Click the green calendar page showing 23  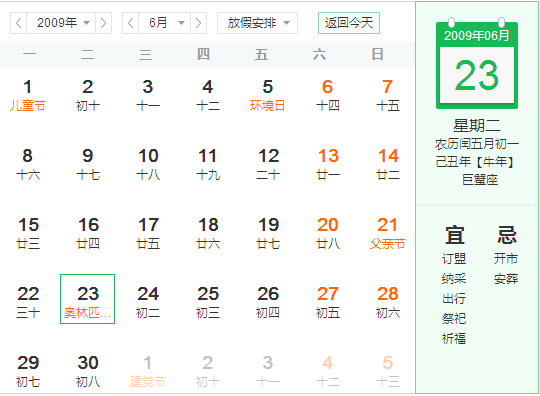point(477,75)
